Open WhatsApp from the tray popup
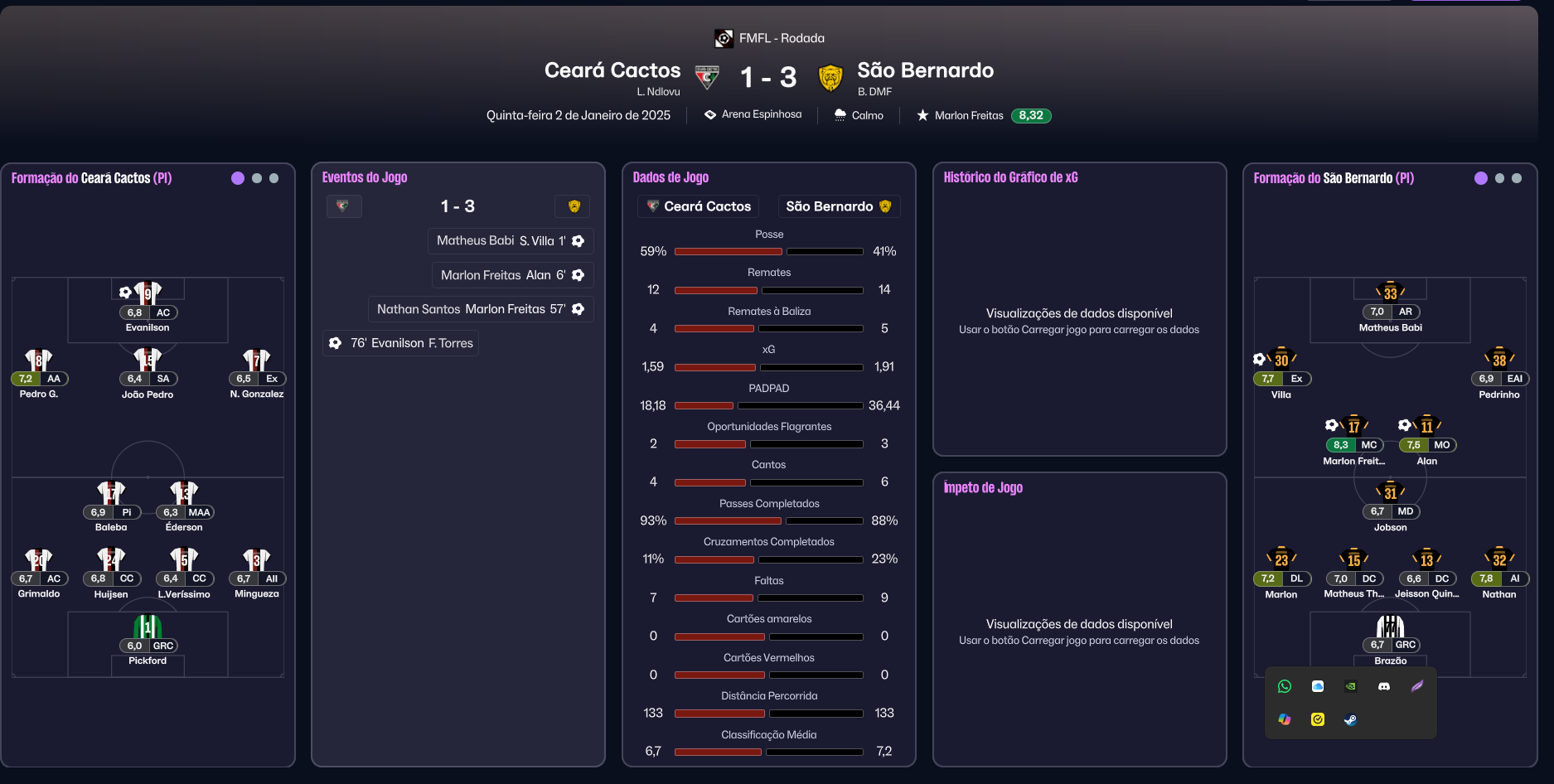 1285,686
